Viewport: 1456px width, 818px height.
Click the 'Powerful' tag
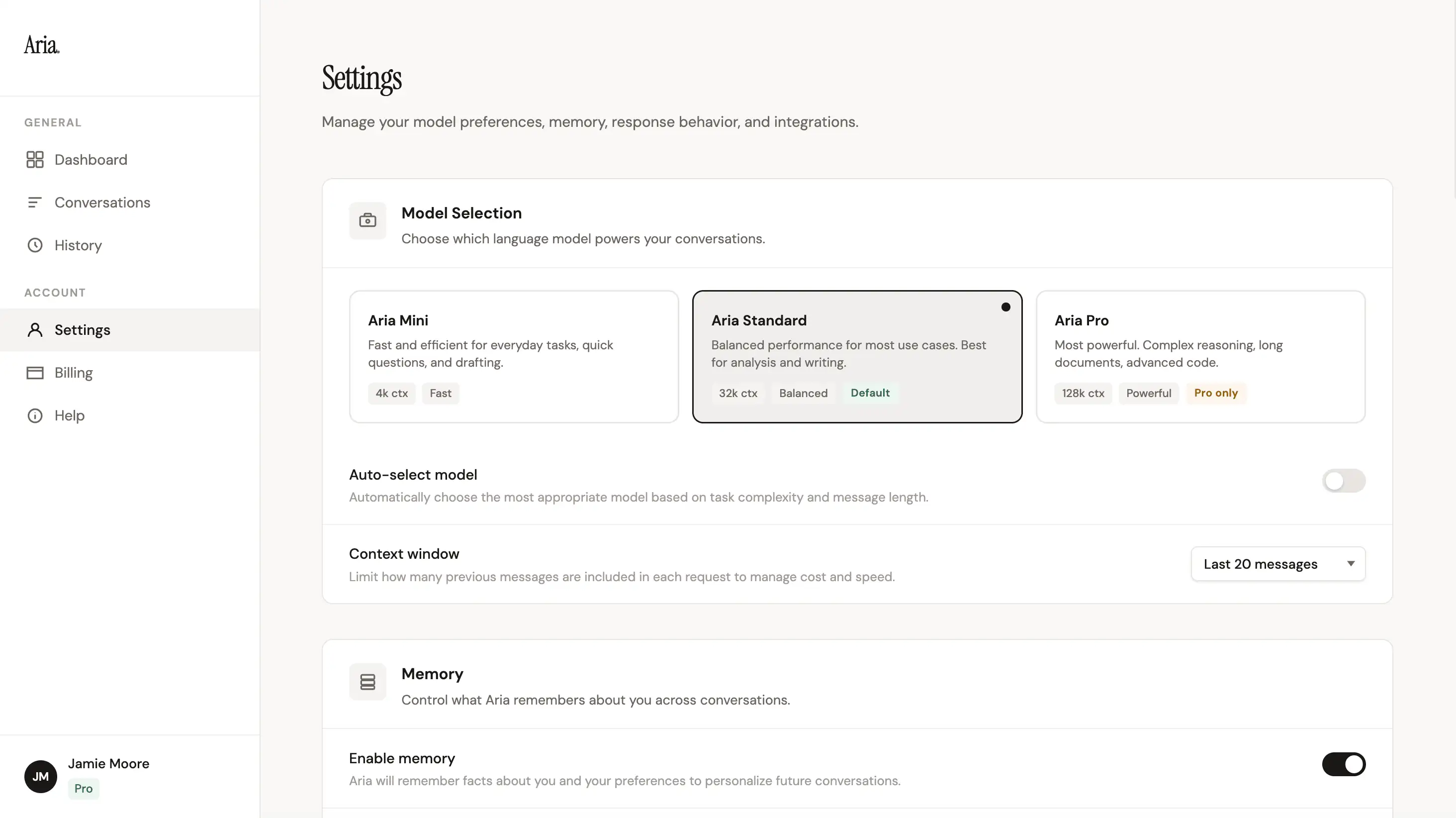[1149, 393]
